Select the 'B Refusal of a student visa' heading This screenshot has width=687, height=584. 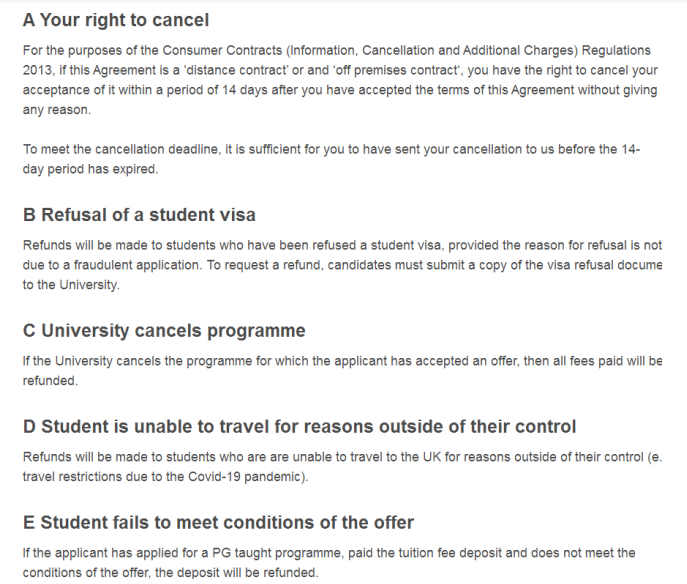coord(139,215)
